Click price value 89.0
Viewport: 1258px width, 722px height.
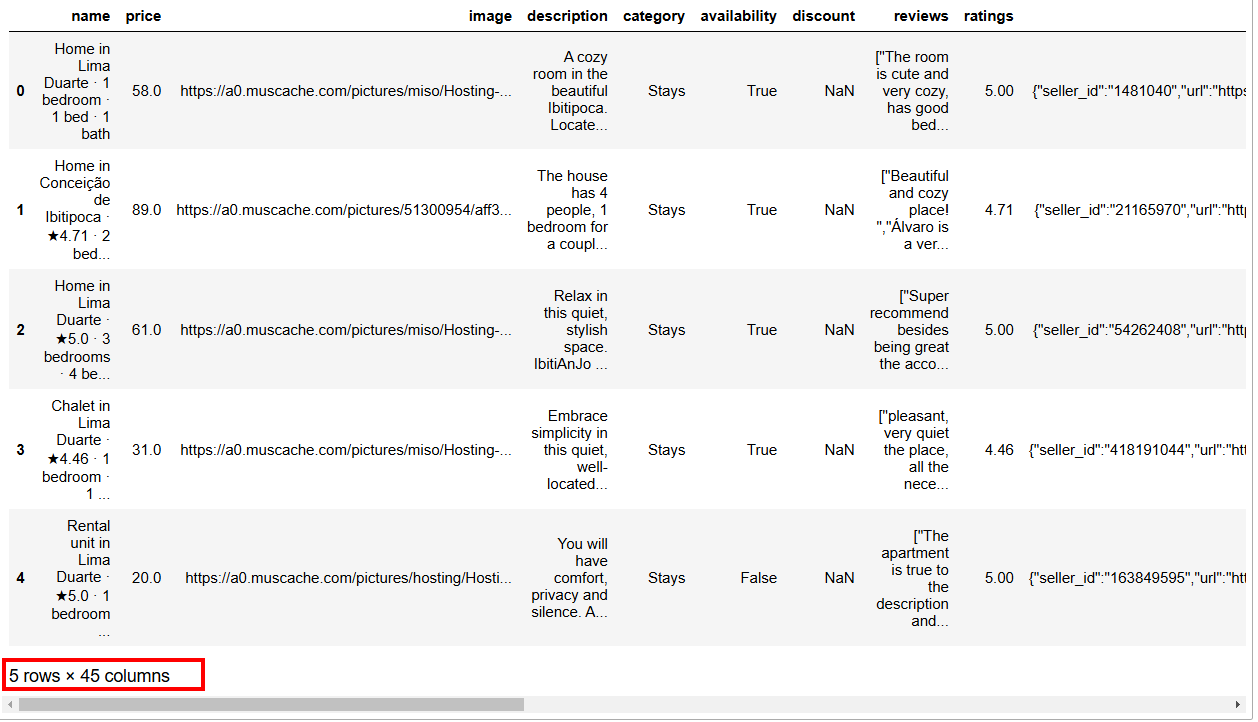[x=146, y=210]
